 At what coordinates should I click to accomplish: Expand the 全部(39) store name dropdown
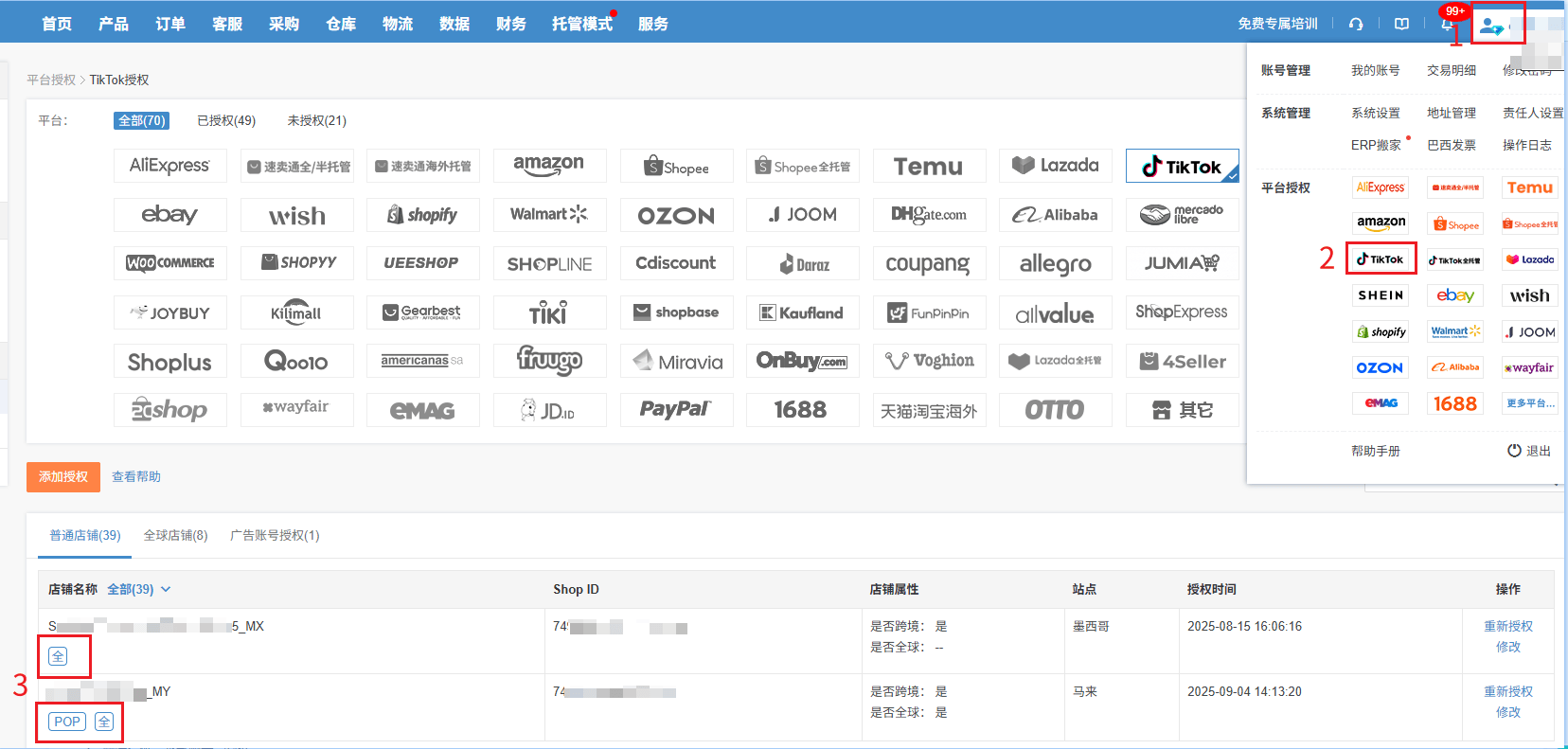(138, 589)
